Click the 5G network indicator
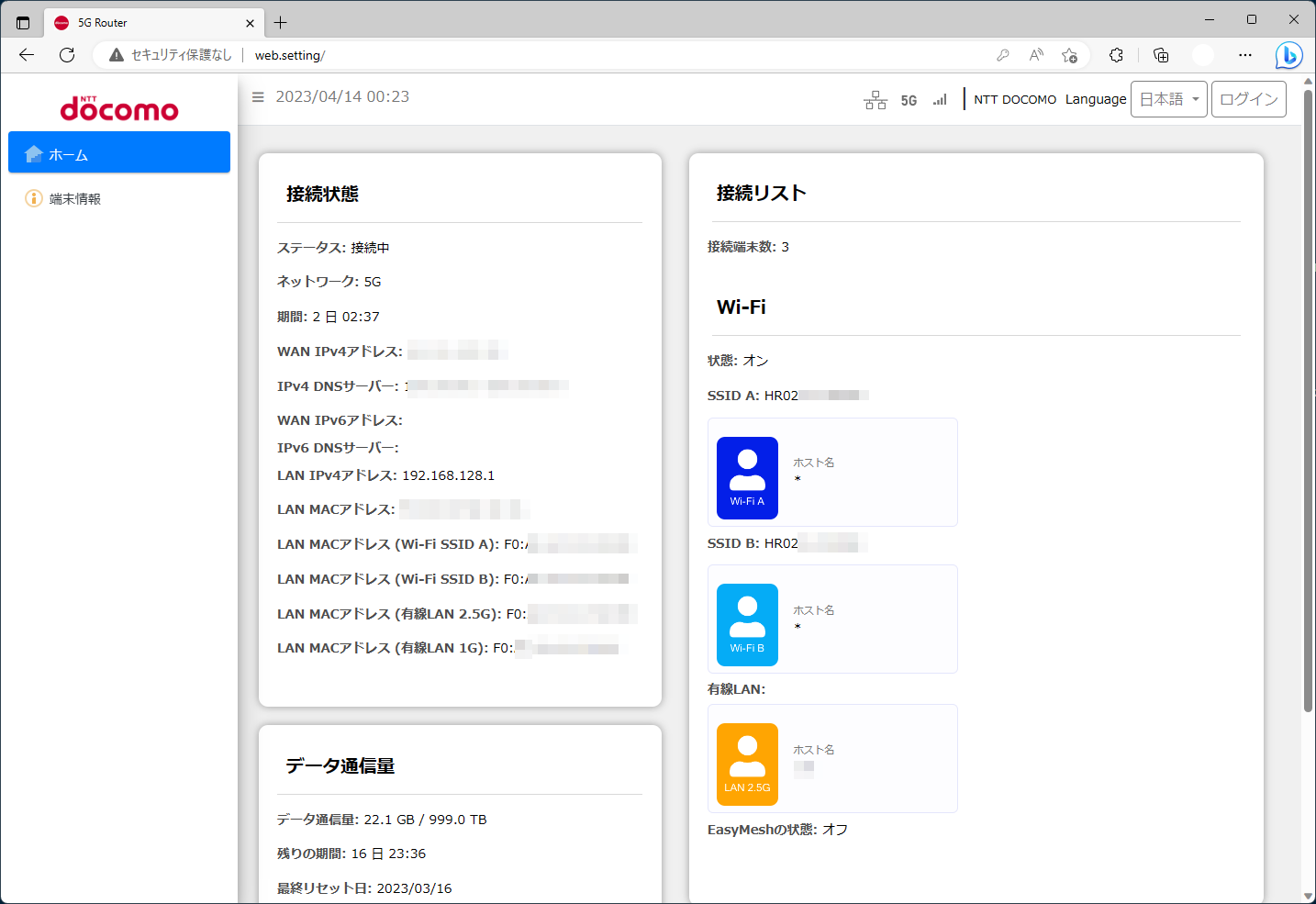Viewport: 1316px width, 904px height. point(909,100)
